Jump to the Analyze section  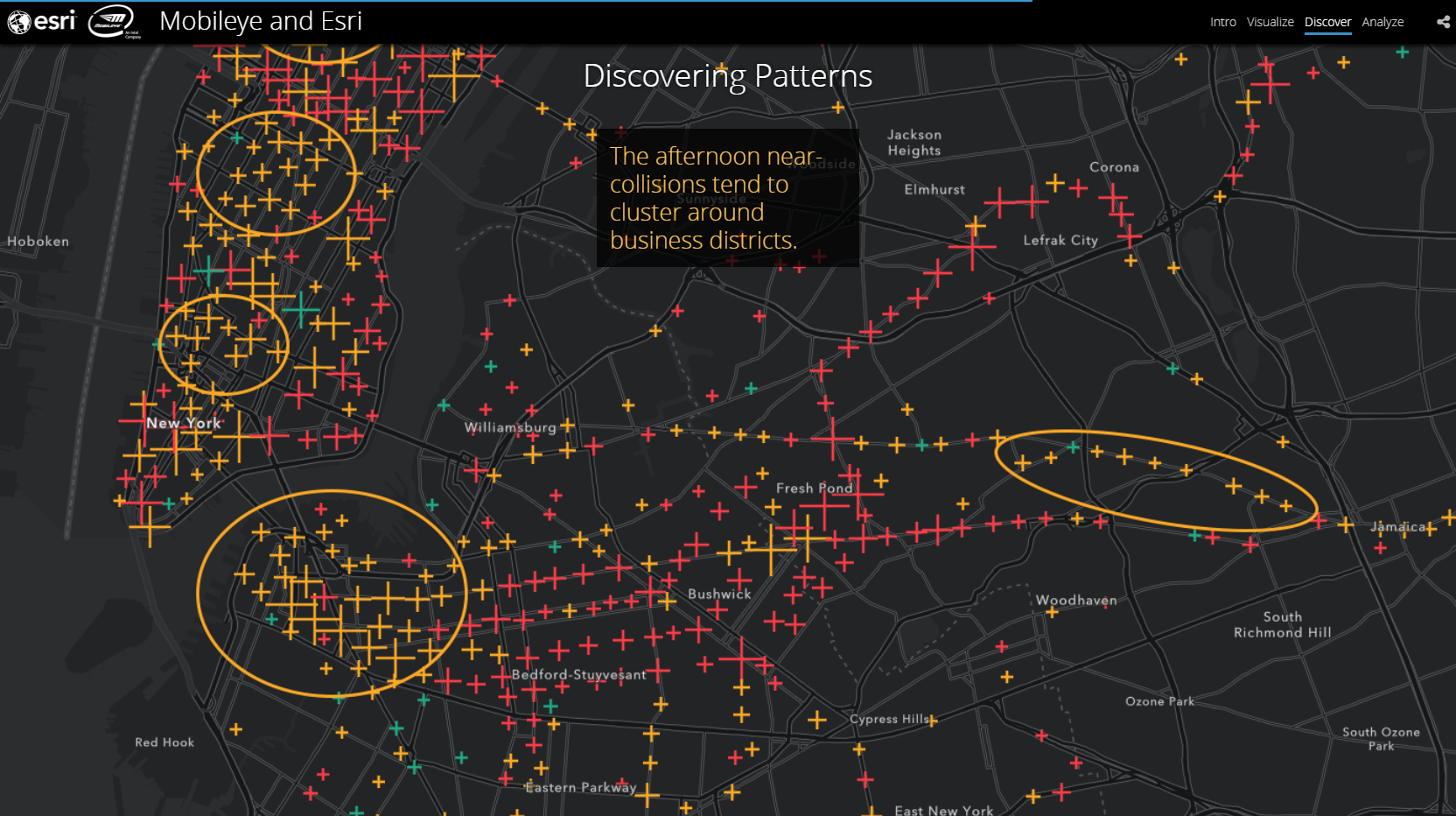1382,22
